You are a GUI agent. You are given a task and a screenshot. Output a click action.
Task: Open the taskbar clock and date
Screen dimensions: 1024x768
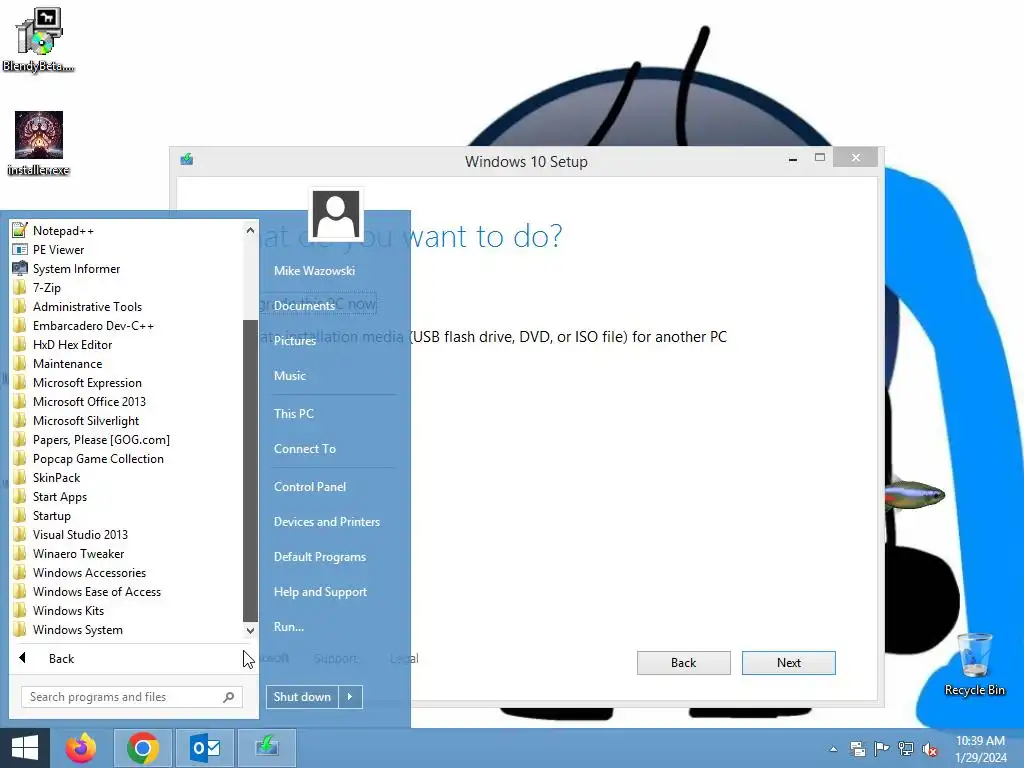point(980,749)
